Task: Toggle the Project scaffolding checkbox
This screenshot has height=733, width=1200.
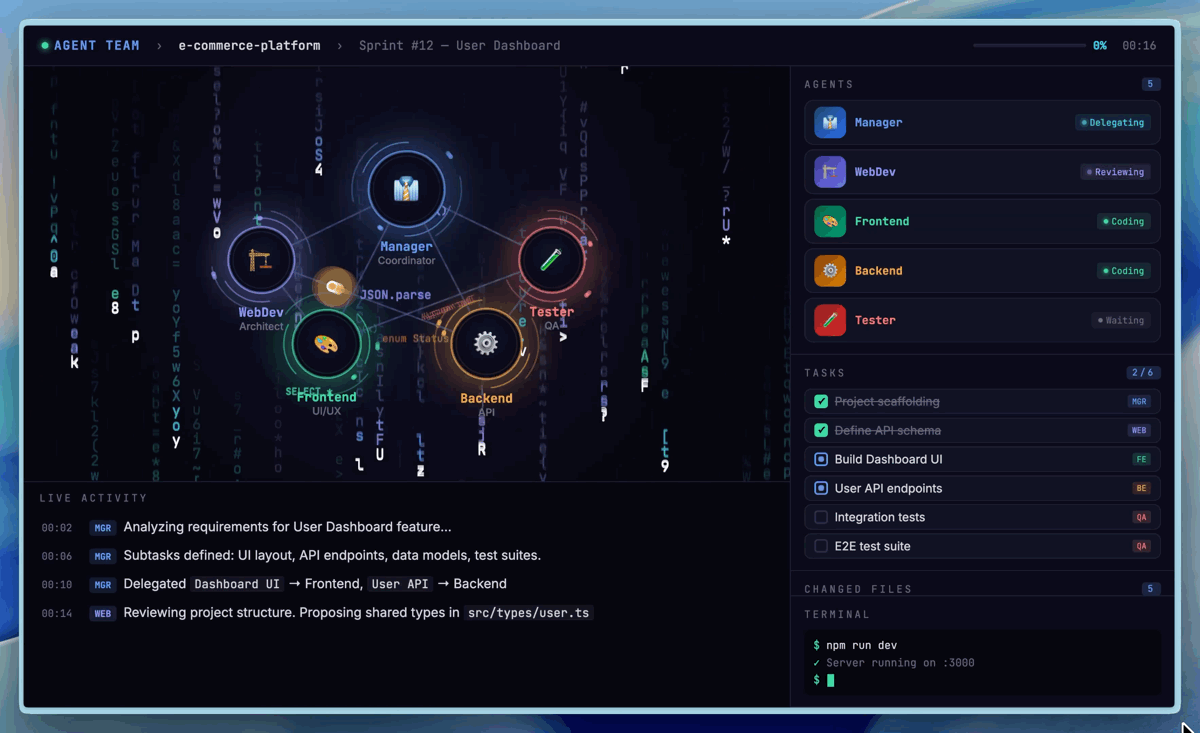Action: pos(821,401)
